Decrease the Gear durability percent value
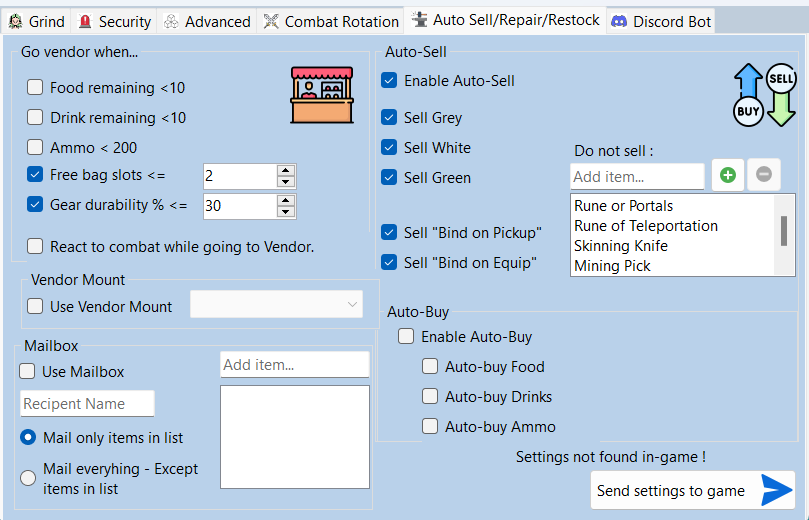Image resolution: width=809 pixels, height=520 pixels. pyautogui.click(x=286, y=212)
